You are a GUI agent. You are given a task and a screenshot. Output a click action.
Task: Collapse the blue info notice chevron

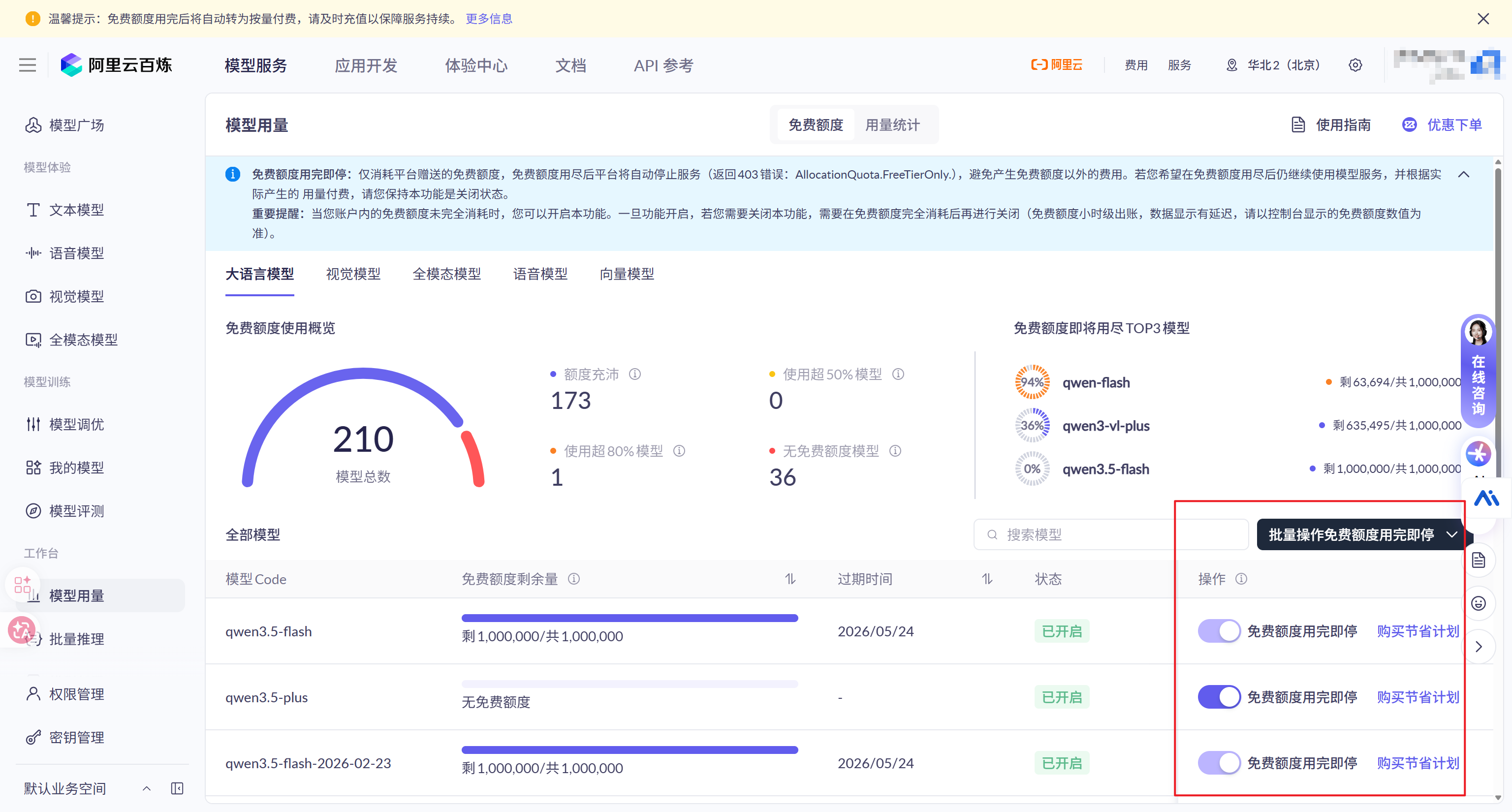1463,174
